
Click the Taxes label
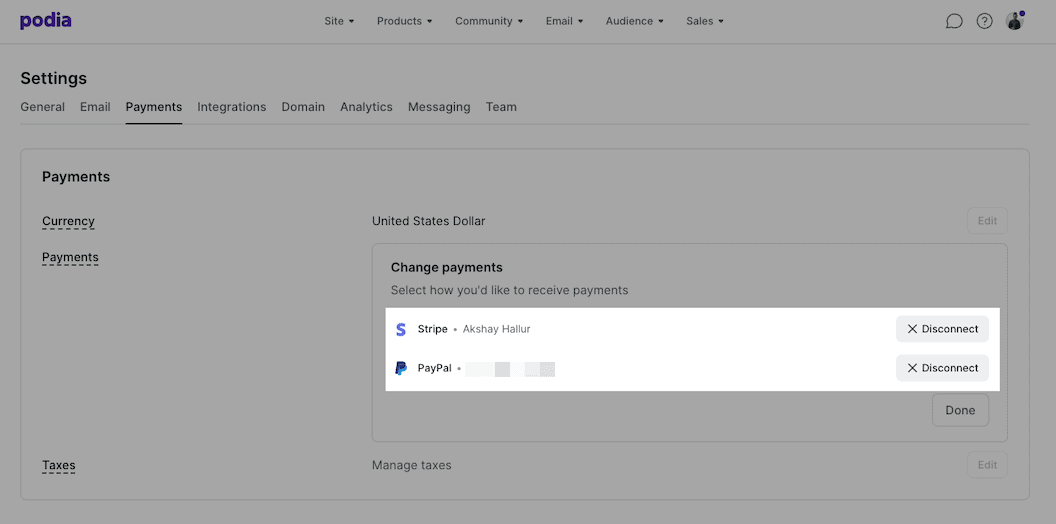pos(59,465)
